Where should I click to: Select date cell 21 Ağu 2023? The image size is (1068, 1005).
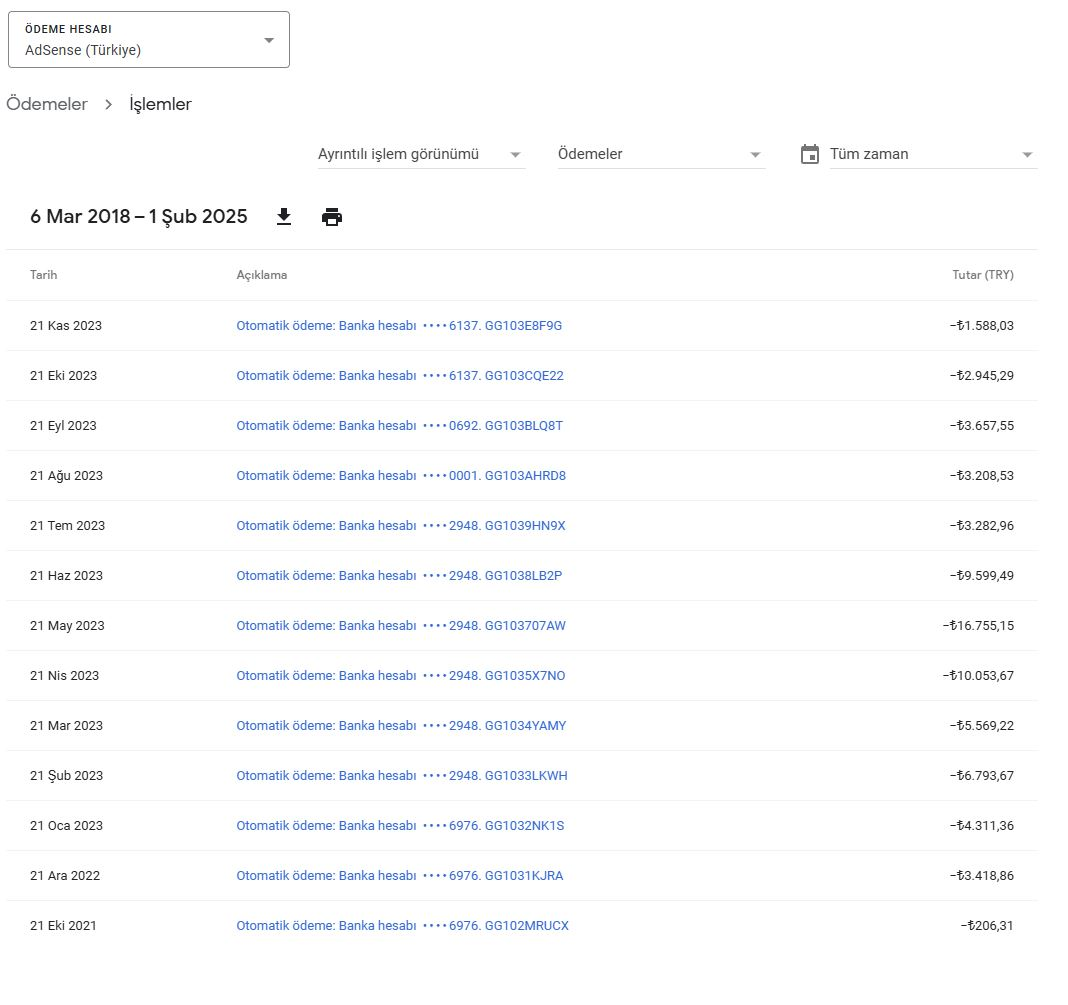click(66, 476)
